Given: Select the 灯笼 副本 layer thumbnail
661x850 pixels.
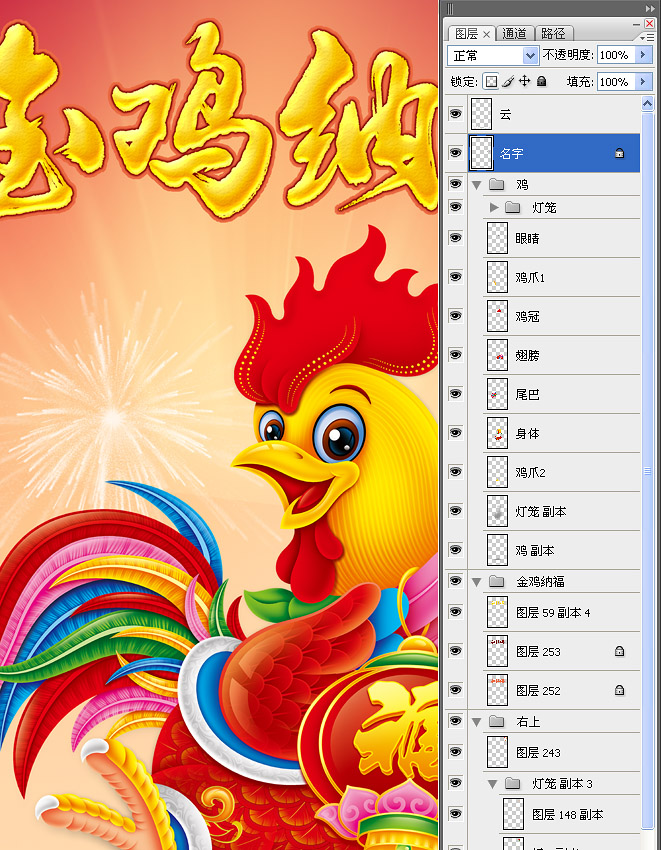Looking at the screenshot, I should (x=497, y=511).
